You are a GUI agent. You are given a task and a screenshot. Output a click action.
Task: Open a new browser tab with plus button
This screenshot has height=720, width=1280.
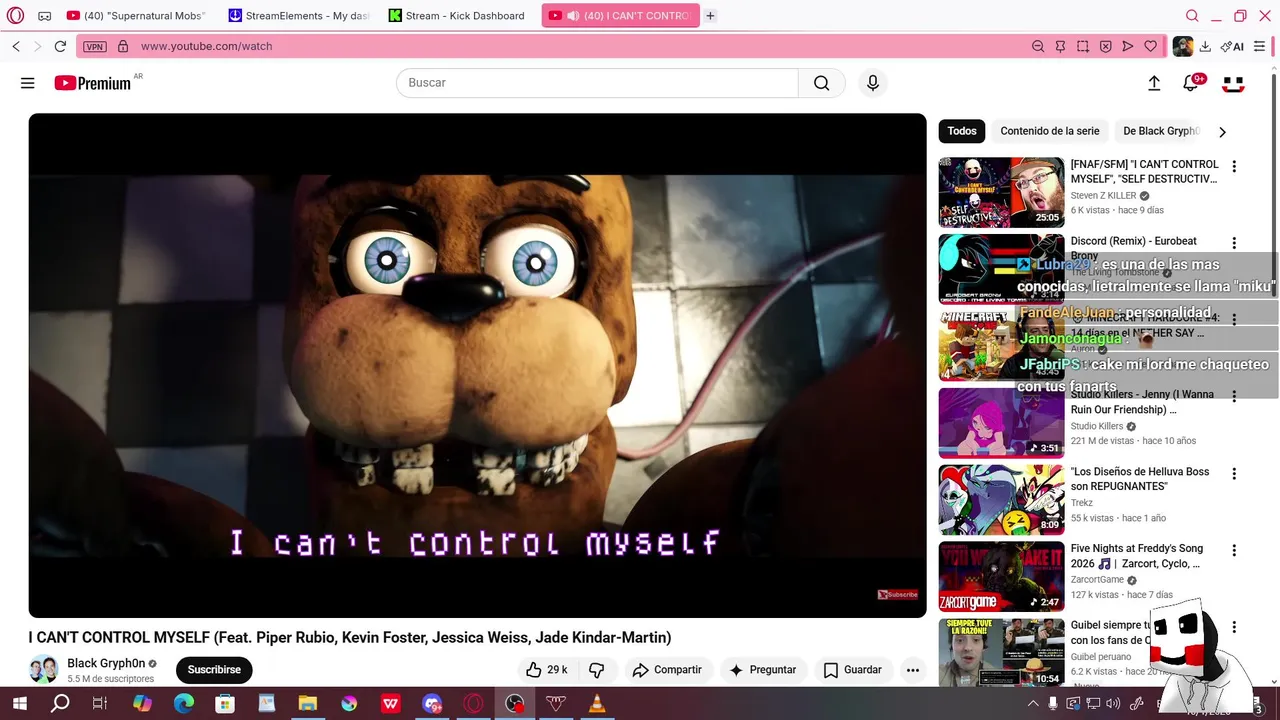pos(710,16)
